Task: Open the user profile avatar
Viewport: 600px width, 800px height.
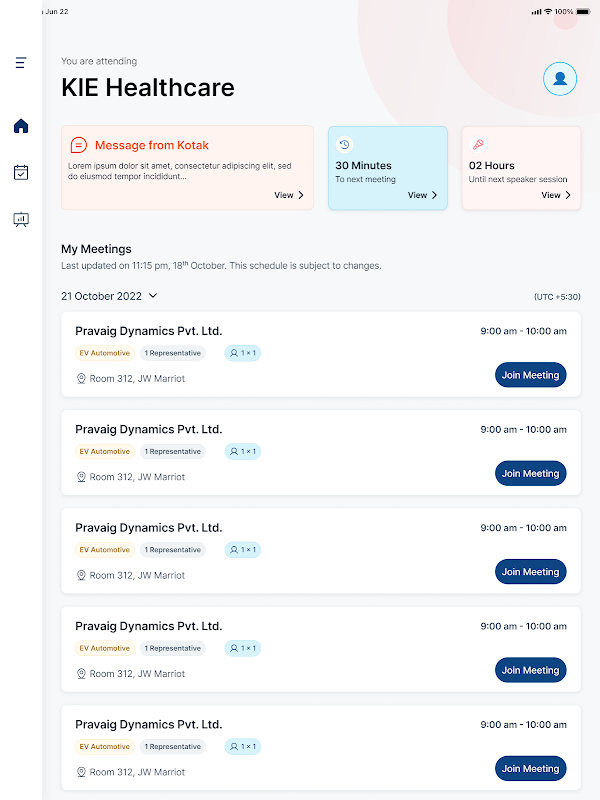Action: (560, 79)
